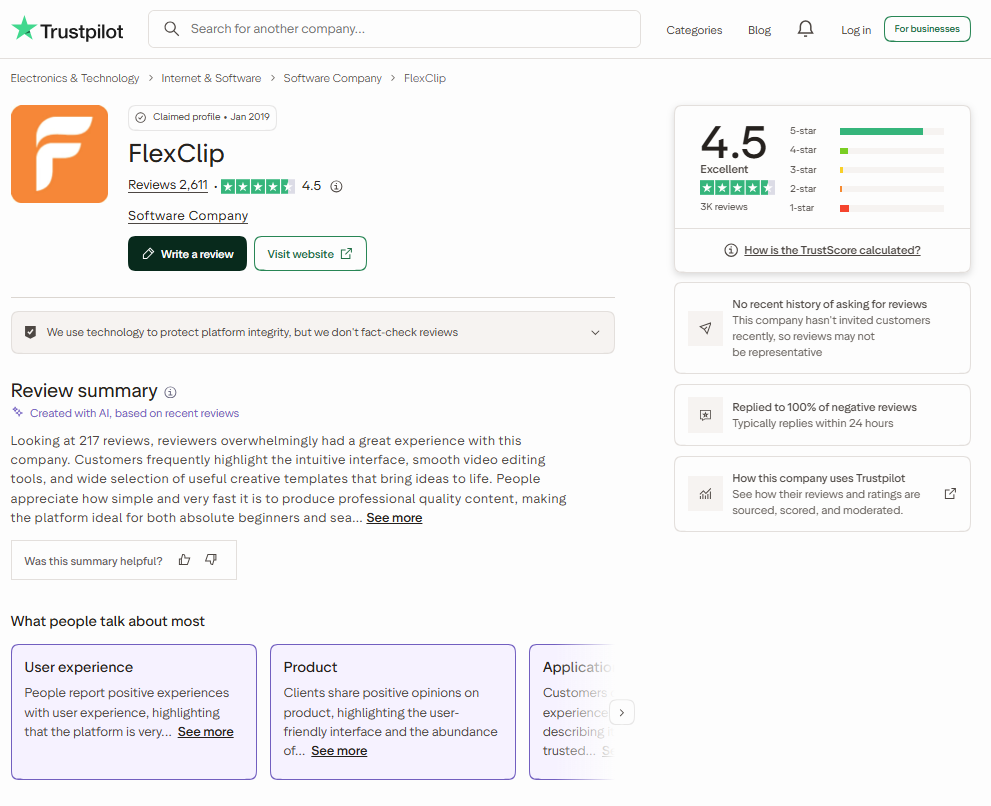The height and width of the screenshot is (806, 991).
Task: Open the Product topic card
Action: [393, 712]
